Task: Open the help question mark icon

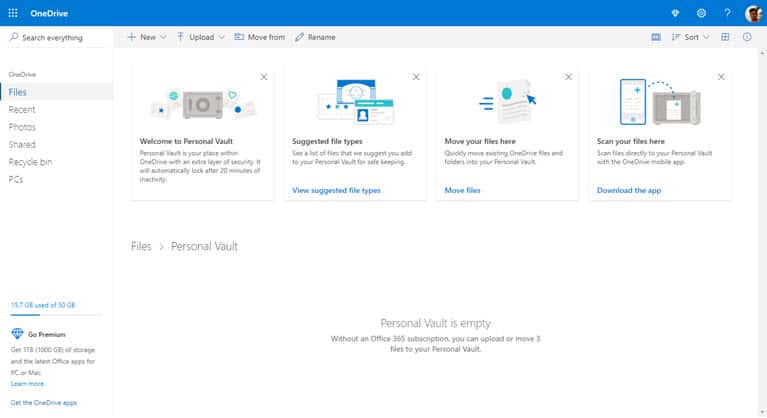Action: coord(727,13)
